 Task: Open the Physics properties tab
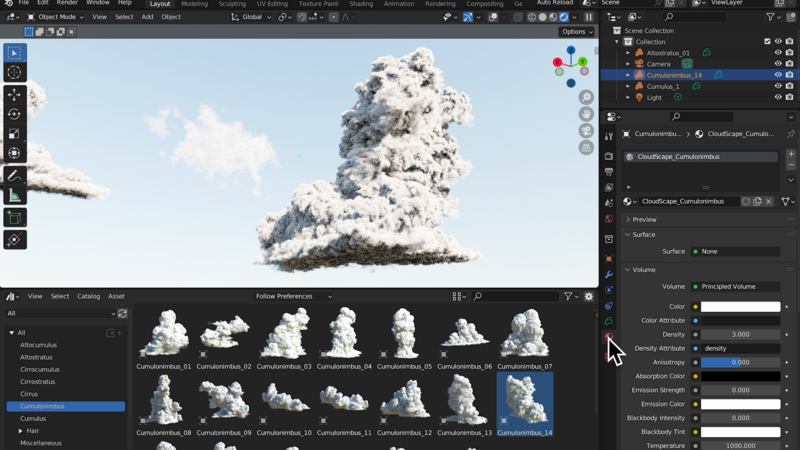pyautogui.click(x=609, y=290)
